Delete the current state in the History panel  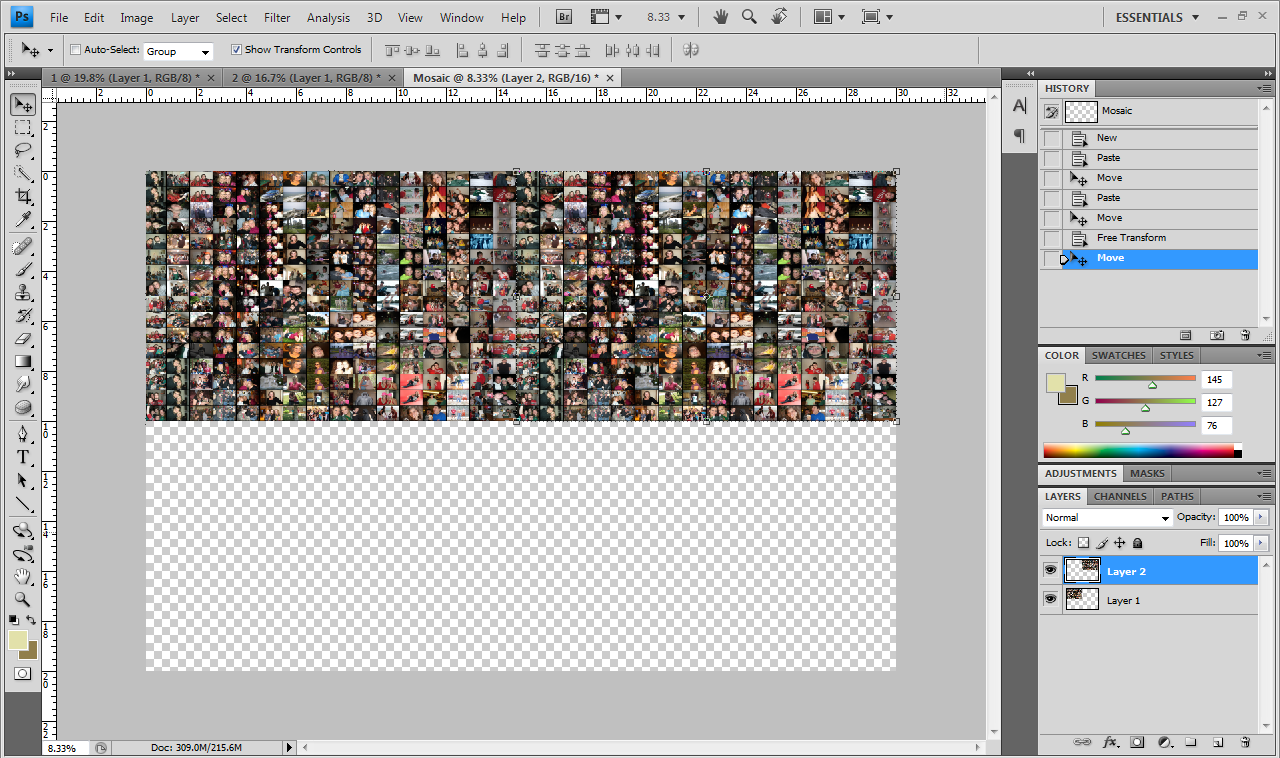coord(1245,335)
